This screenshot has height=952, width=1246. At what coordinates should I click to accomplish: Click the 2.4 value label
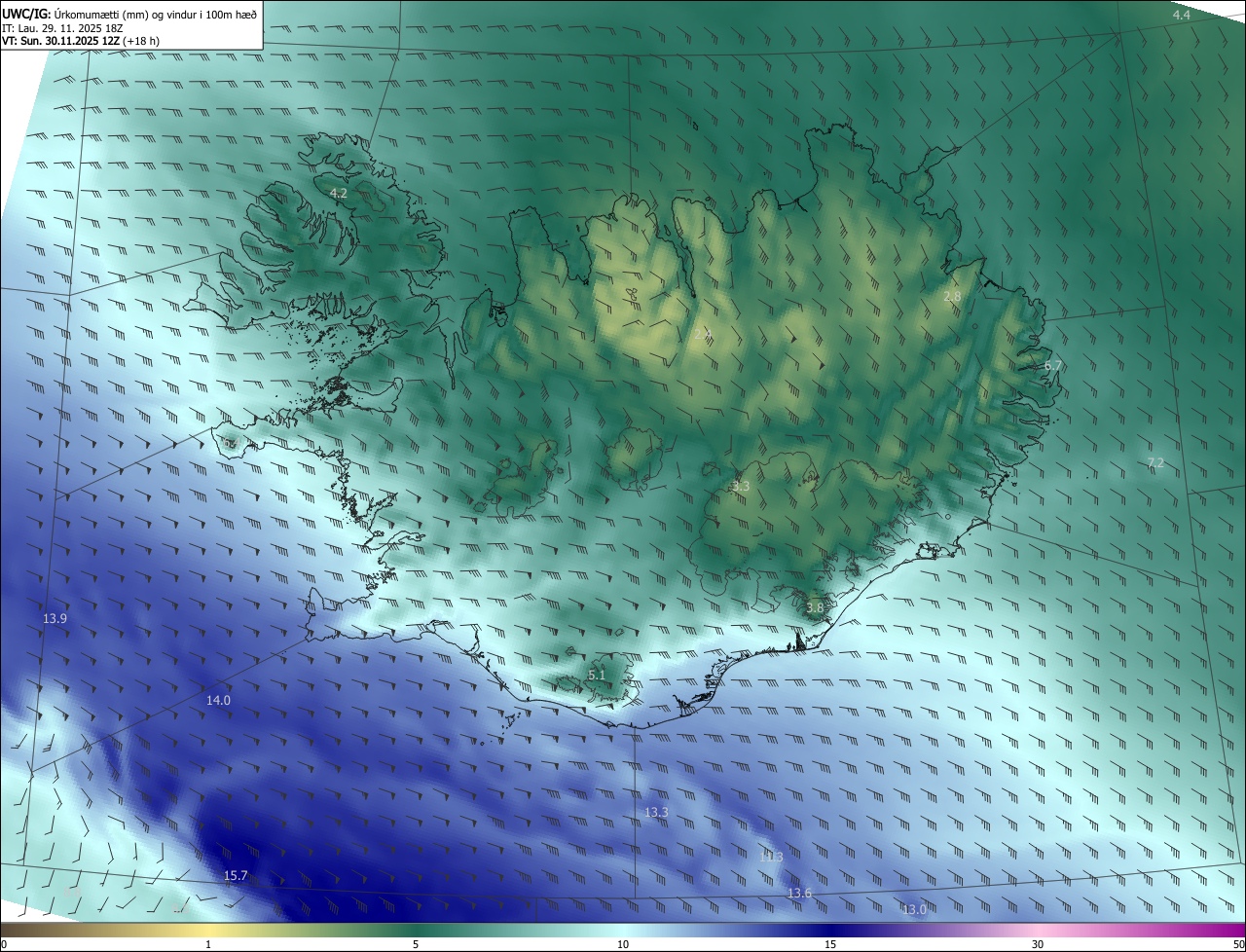tap(703, 333)
